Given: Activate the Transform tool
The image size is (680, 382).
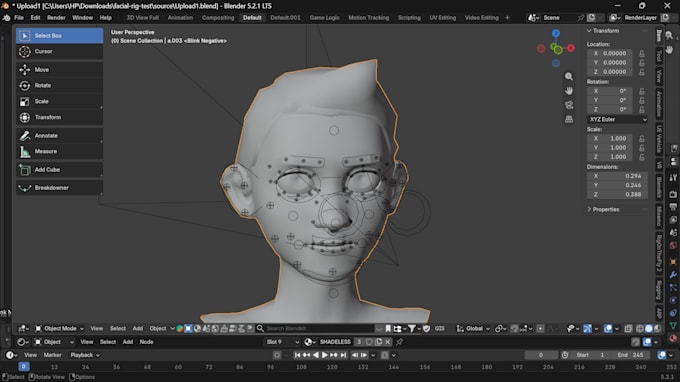Looking at the screenshot, I should point(59,118).
